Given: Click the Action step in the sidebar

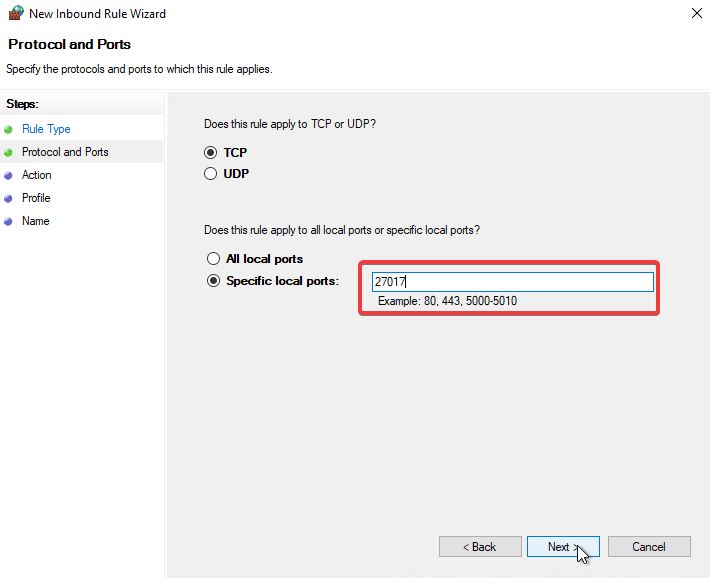Looking at the screenshot, I should coord(37,175).
